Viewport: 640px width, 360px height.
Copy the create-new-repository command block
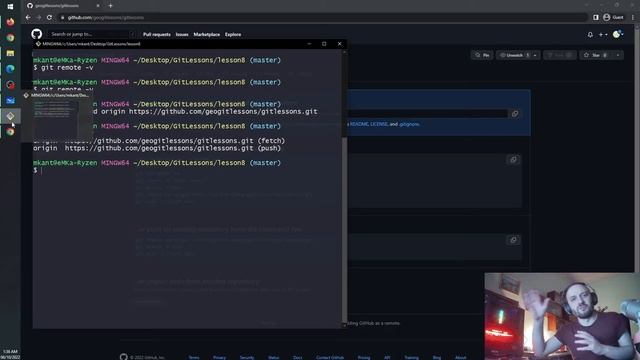coord(513,160)
